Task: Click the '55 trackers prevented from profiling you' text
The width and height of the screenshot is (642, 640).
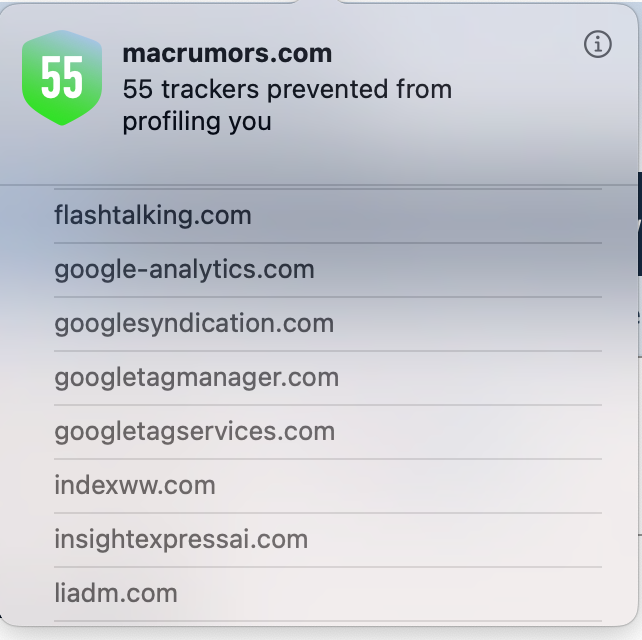Action: (287, 105)
